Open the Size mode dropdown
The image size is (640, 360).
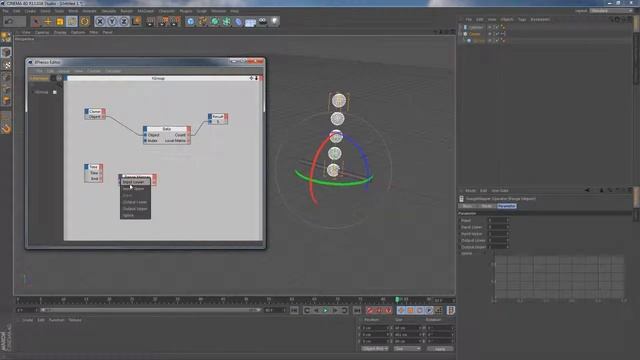[407, 349]
